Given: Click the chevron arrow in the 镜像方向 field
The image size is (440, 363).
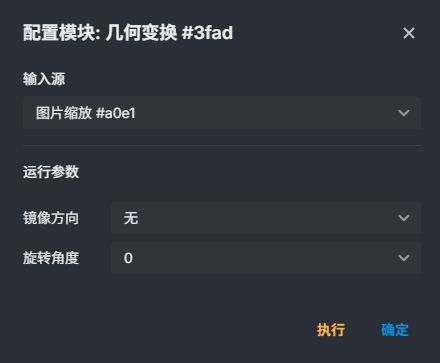Looking at the screenshot, I should click(x=404, y=218).
